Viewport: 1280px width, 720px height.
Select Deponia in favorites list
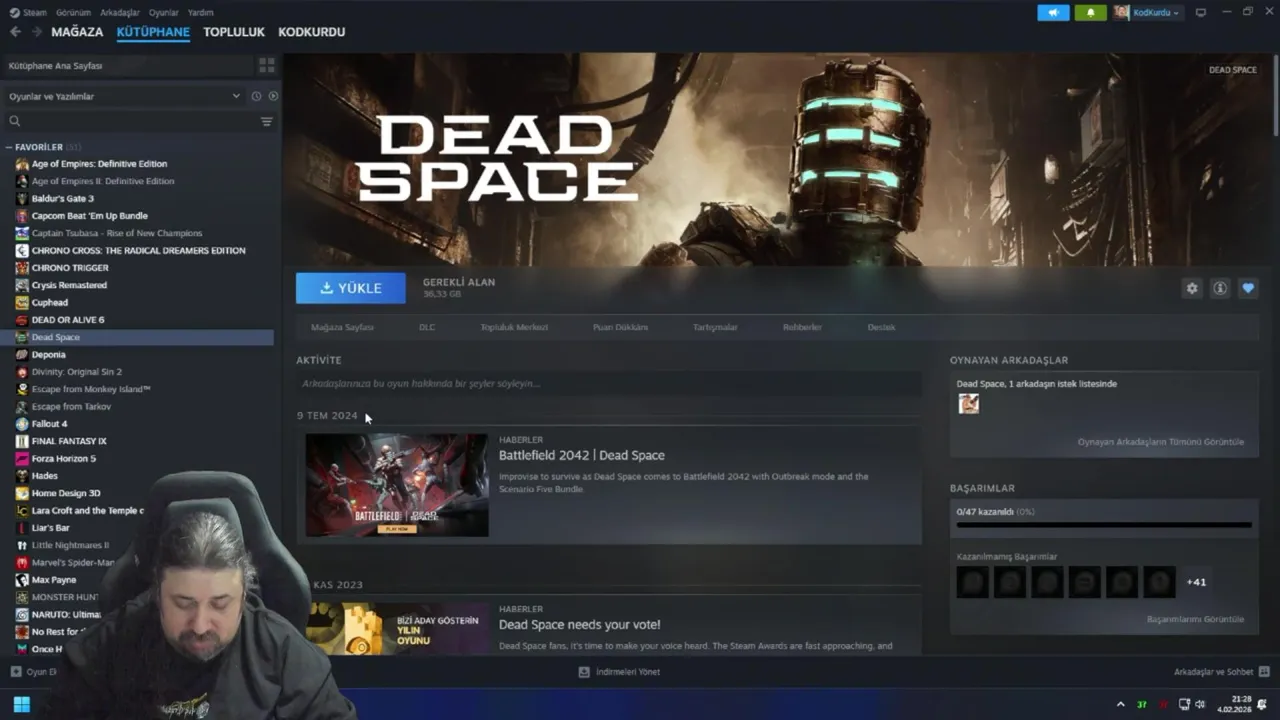pyautogui.click(x=48, y=354)
